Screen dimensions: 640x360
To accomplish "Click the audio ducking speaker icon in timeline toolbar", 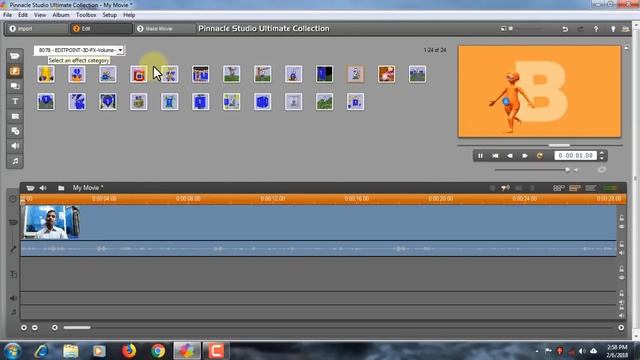I will click(x=505, y=188).
